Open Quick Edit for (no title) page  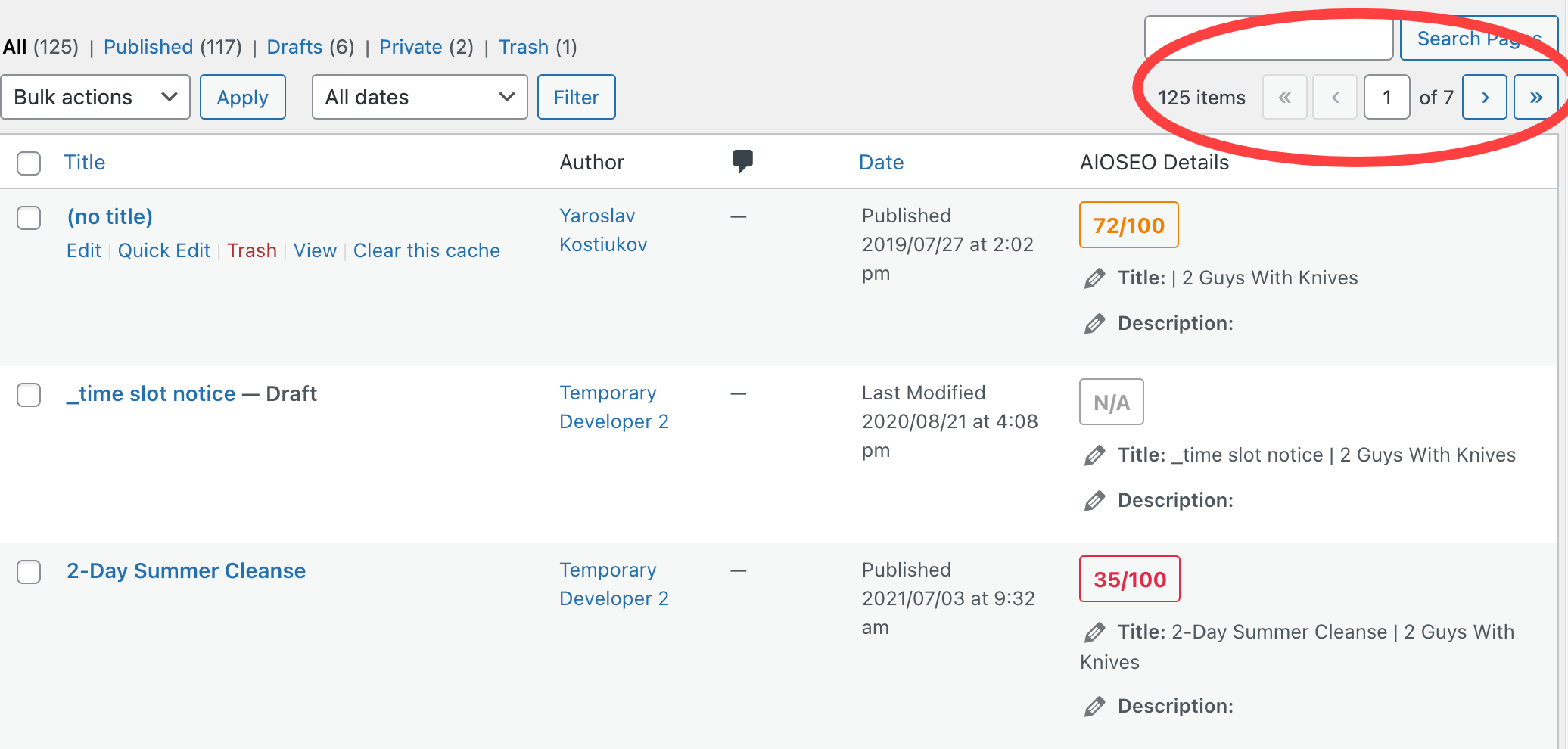coord(163,250)
